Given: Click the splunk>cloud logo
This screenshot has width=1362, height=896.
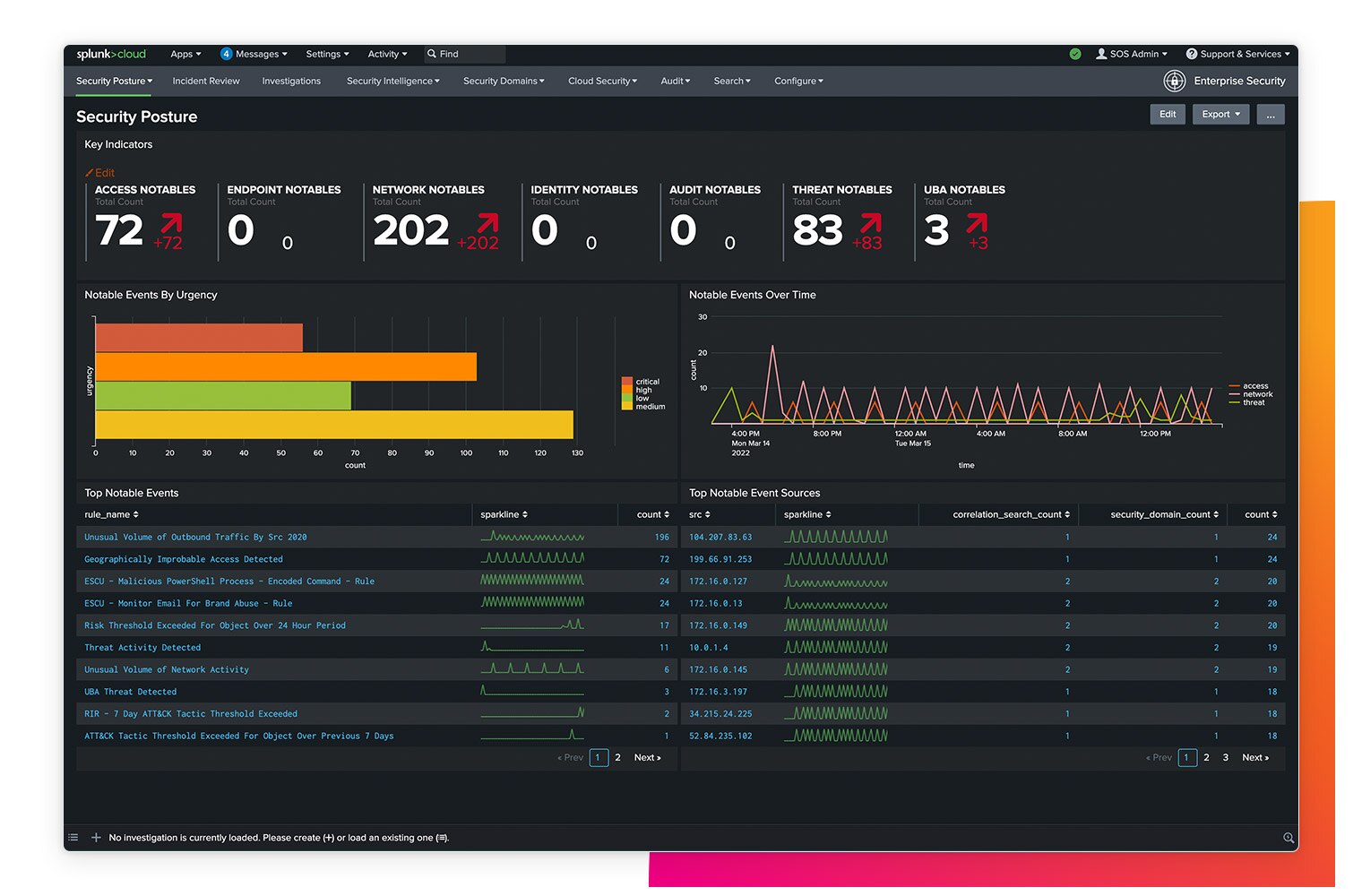Looking at the screenshot, I should click(111, 54).
